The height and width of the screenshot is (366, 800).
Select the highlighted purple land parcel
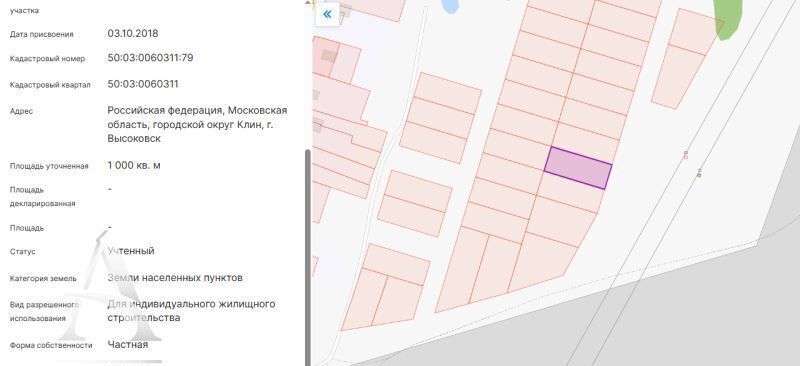click(x=578, y=168)
